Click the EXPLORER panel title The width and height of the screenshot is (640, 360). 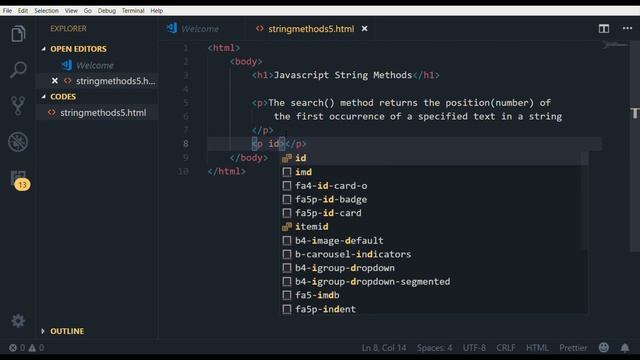tap(69, 29)
